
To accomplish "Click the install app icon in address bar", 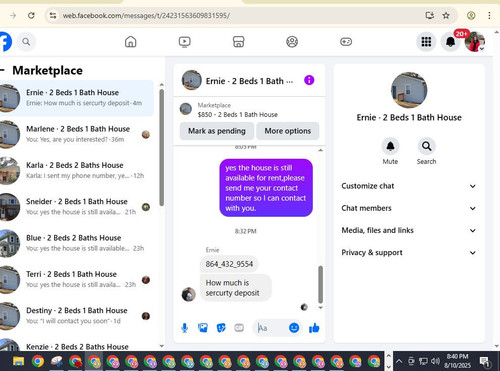I will [430, 15].
